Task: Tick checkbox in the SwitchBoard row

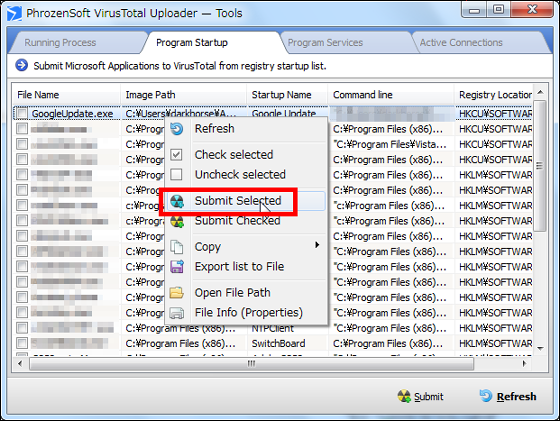Action: [22, 343]
